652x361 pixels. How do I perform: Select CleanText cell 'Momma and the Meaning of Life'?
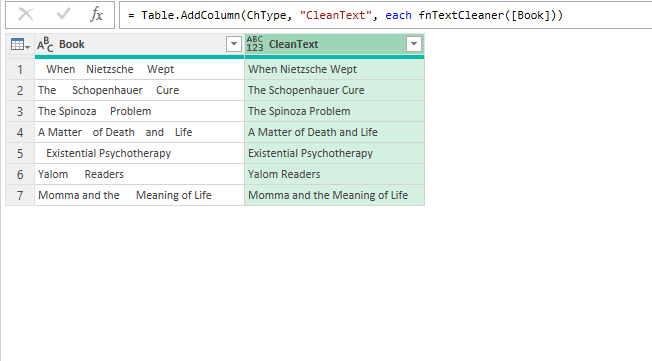pos(334,195)
